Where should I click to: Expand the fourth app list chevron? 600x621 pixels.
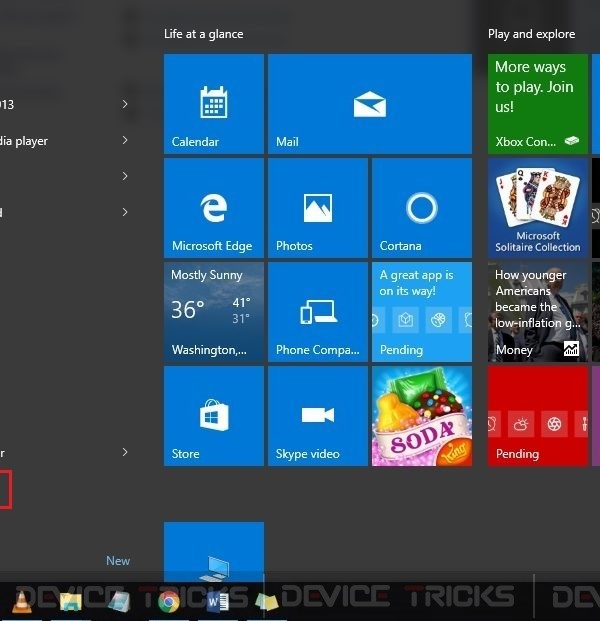[125, 212]
